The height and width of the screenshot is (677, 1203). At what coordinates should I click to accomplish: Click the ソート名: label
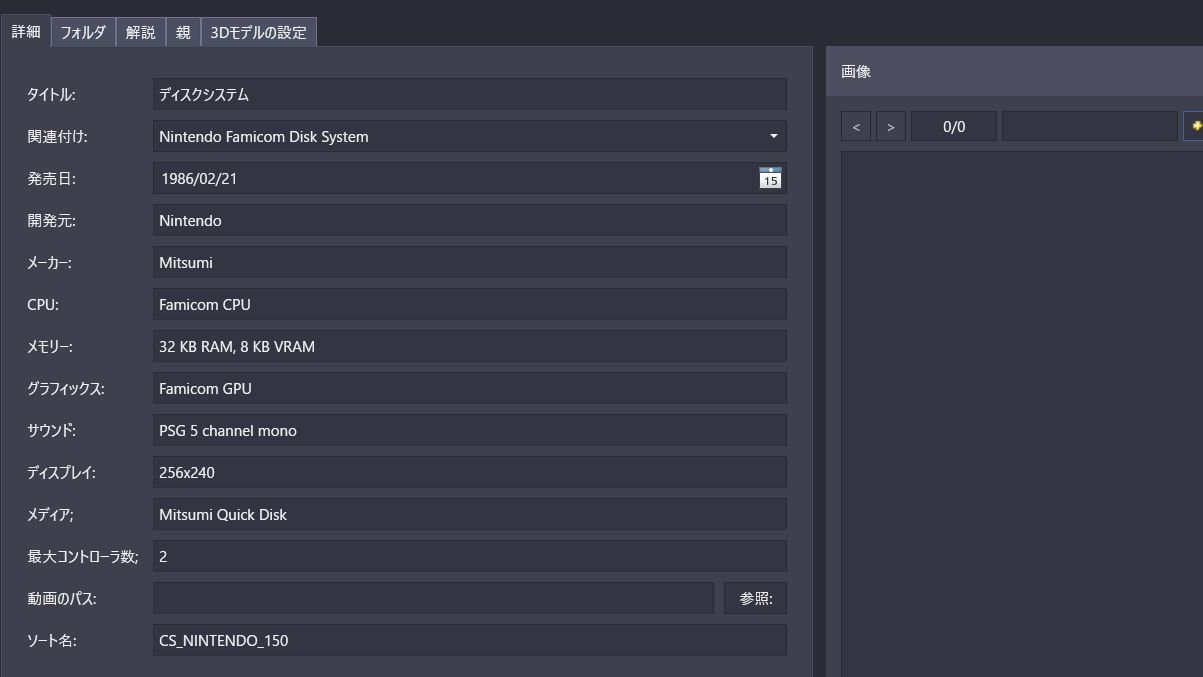pos(52,641)
